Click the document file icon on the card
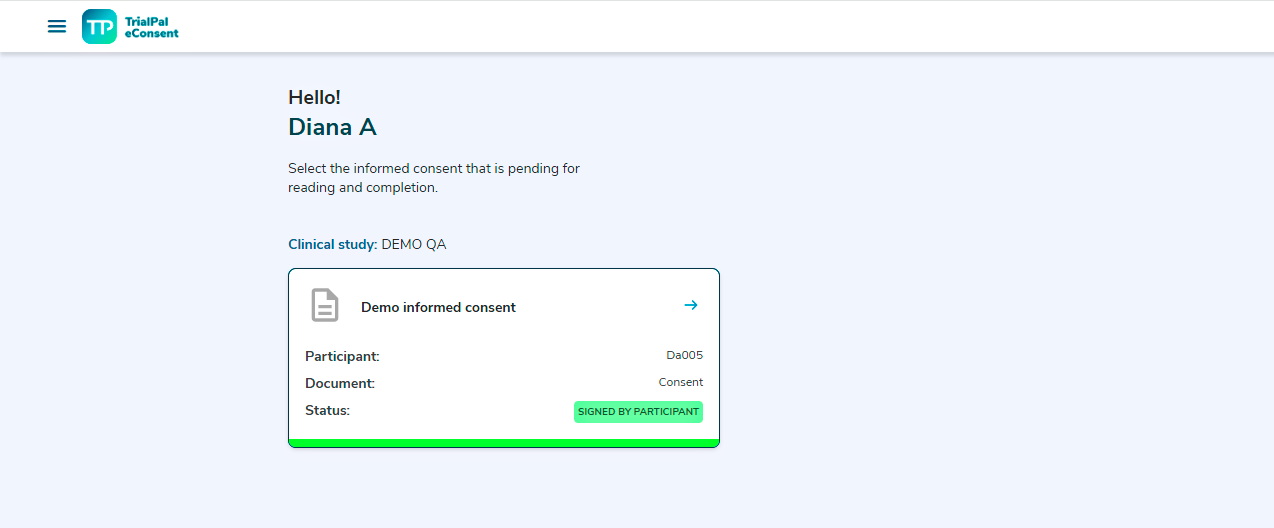Screen dimensions: 1274x528 325,305
